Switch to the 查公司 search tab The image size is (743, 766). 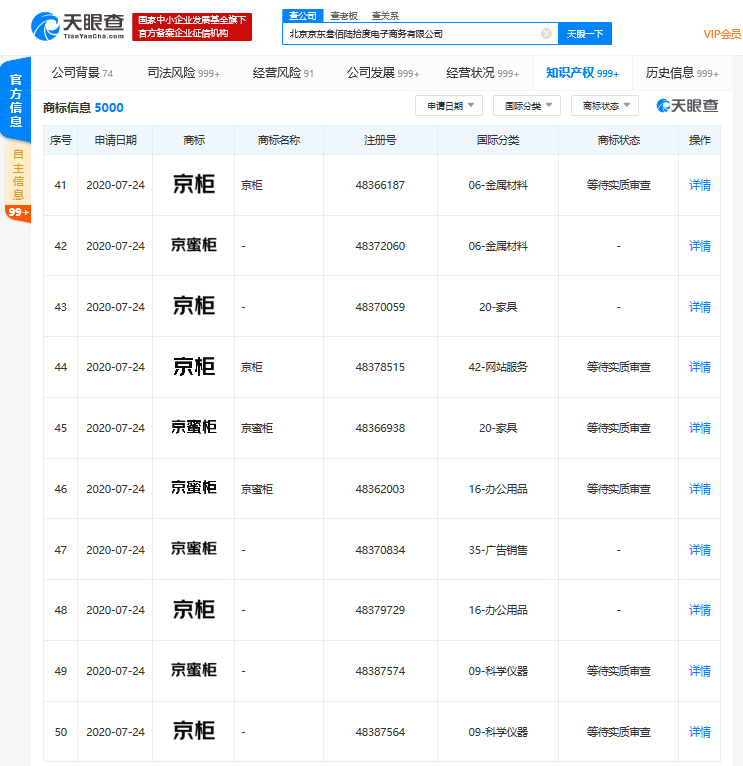[x=302, y=16]
